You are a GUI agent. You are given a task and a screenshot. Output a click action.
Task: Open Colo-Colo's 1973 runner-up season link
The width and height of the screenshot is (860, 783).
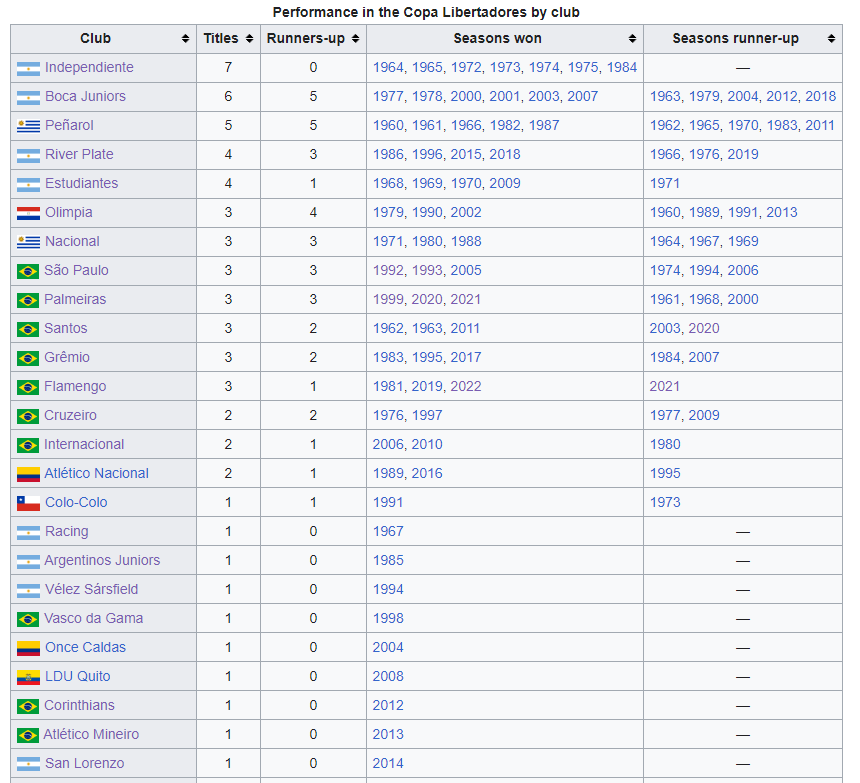tap(665, 503)
